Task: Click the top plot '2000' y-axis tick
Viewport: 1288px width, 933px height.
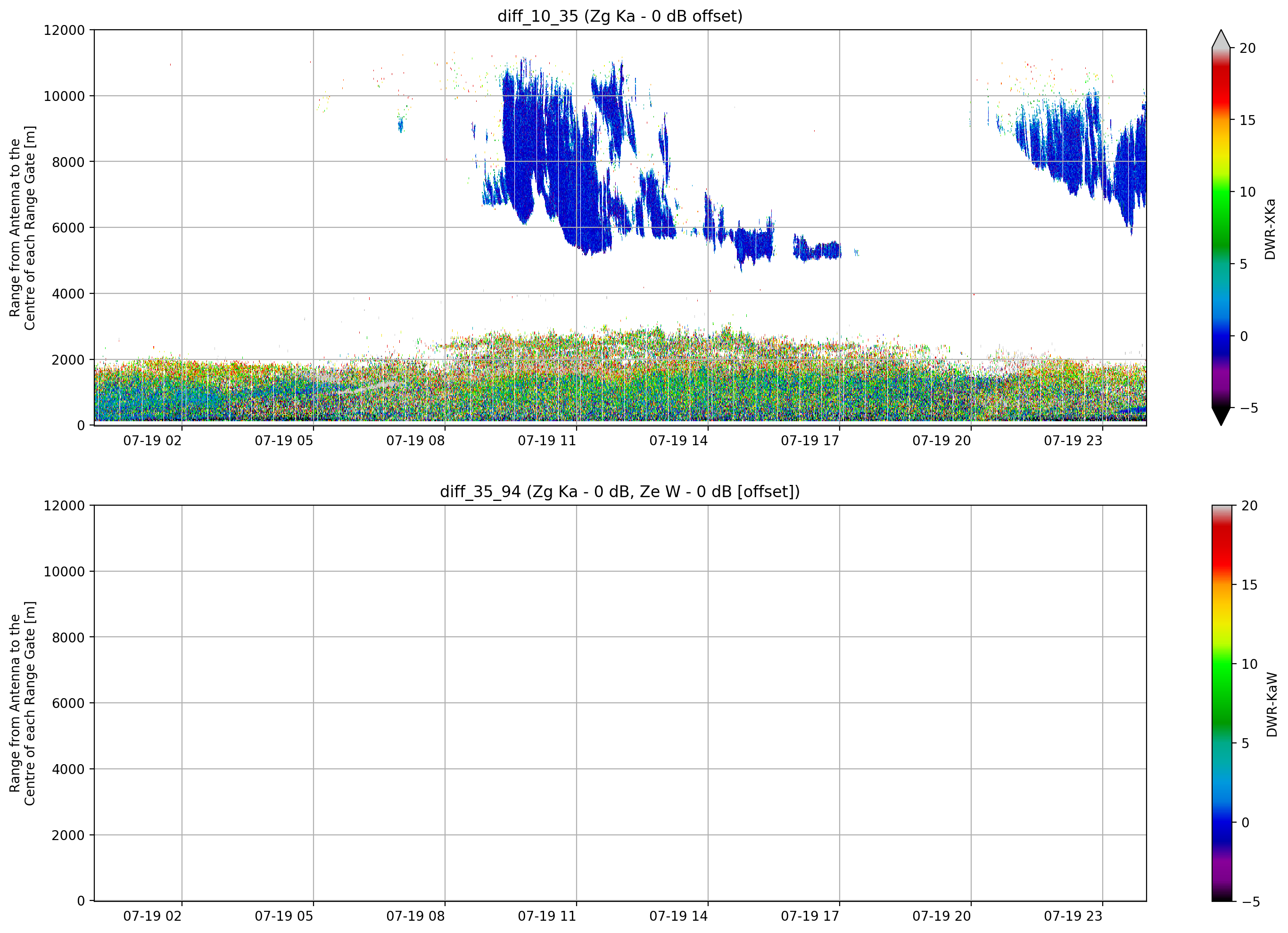Action: (x=68, y=360)
